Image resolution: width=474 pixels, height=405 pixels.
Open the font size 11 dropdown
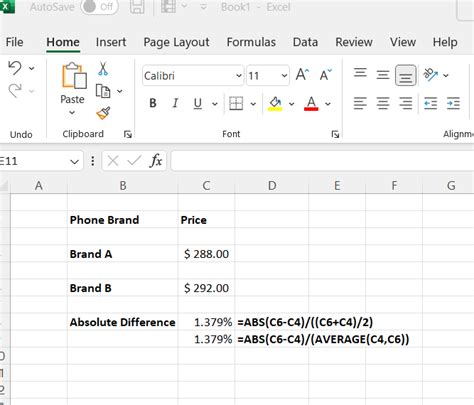pos(284,76)
